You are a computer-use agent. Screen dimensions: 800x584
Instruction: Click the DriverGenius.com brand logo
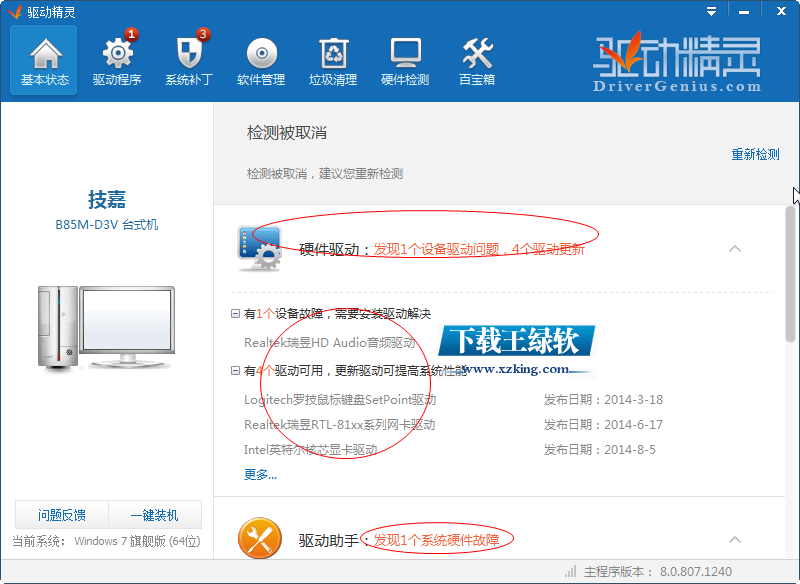tap(676, 62)
